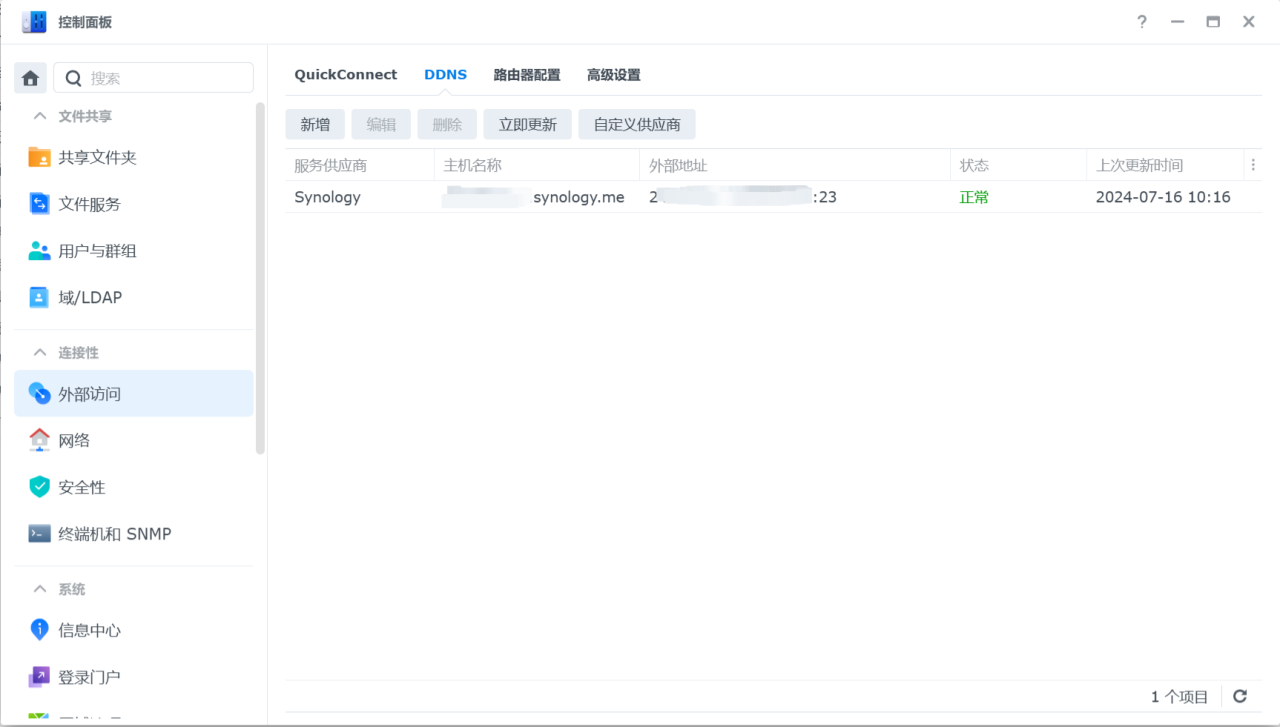Open Shared Folder icon in sidebar
This screenshot has height=727, width=1280.
39,157
